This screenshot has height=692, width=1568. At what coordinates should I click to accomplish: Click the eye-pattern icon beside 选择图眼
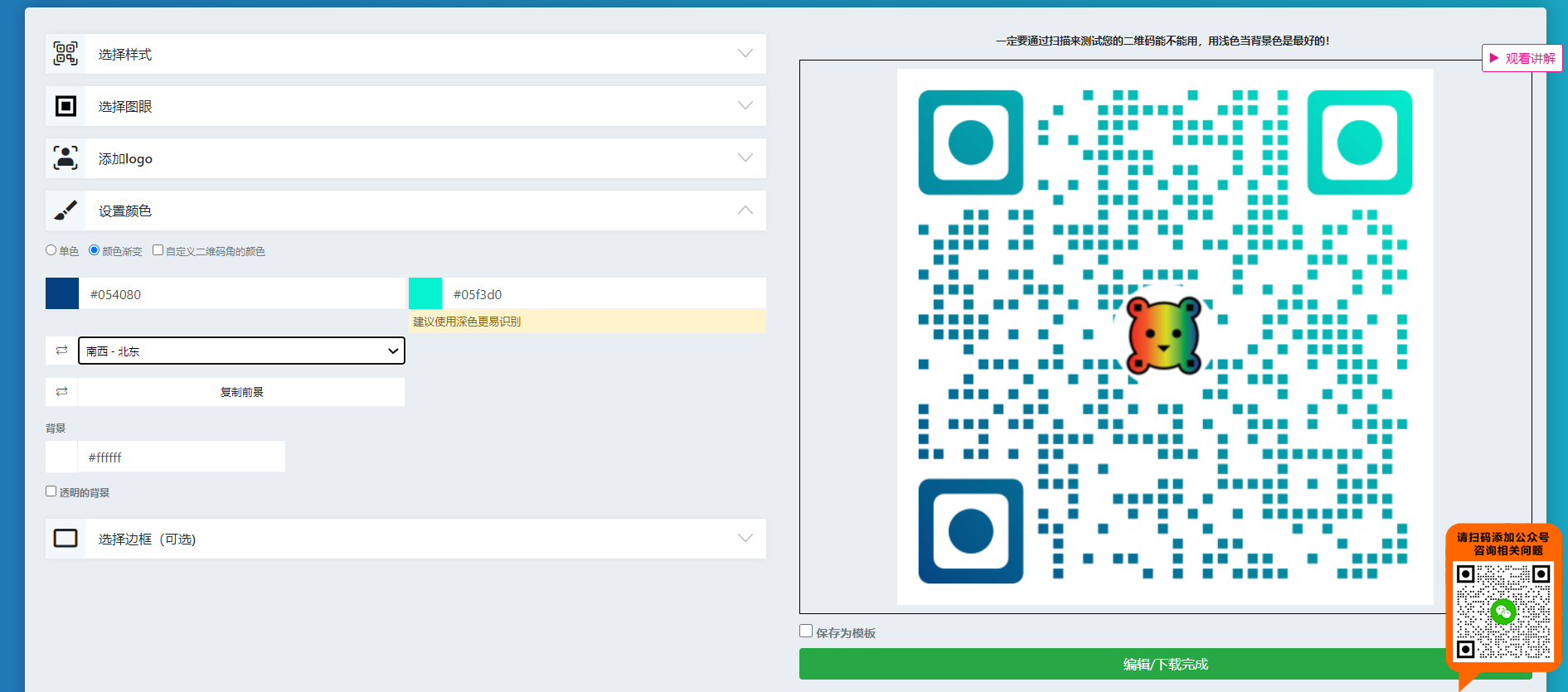click(x=66, y=106)
